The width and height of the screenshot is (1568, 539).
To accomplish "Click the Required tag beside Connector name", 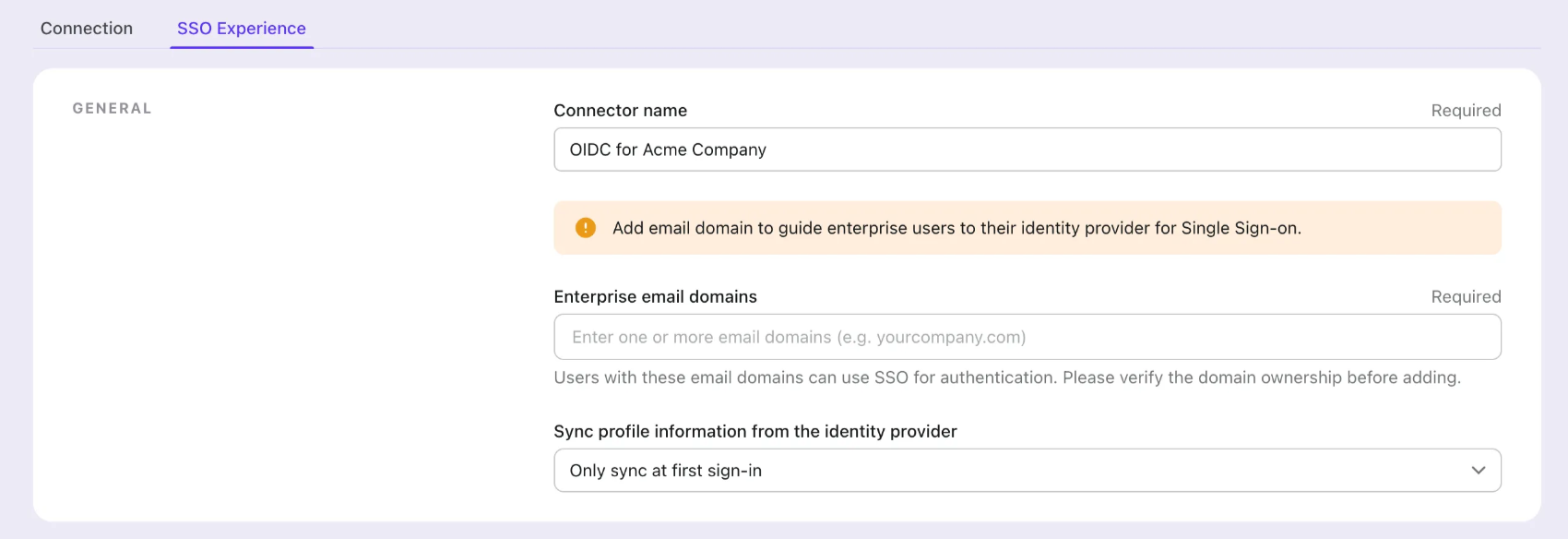I will tap(1466, 111).
